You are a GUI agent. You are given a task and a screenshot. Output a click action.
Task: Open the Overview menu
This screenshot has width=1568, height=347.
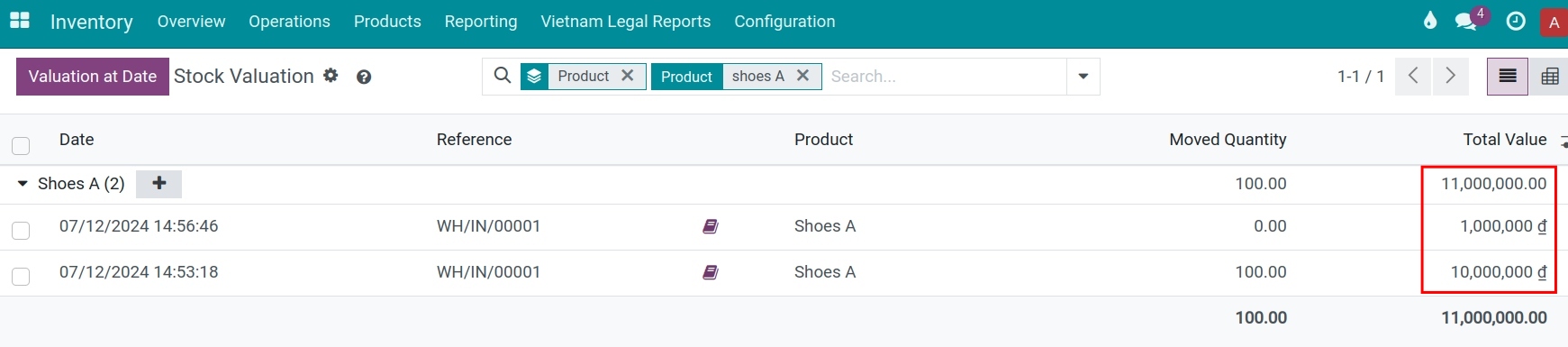[x=191, y=22]
